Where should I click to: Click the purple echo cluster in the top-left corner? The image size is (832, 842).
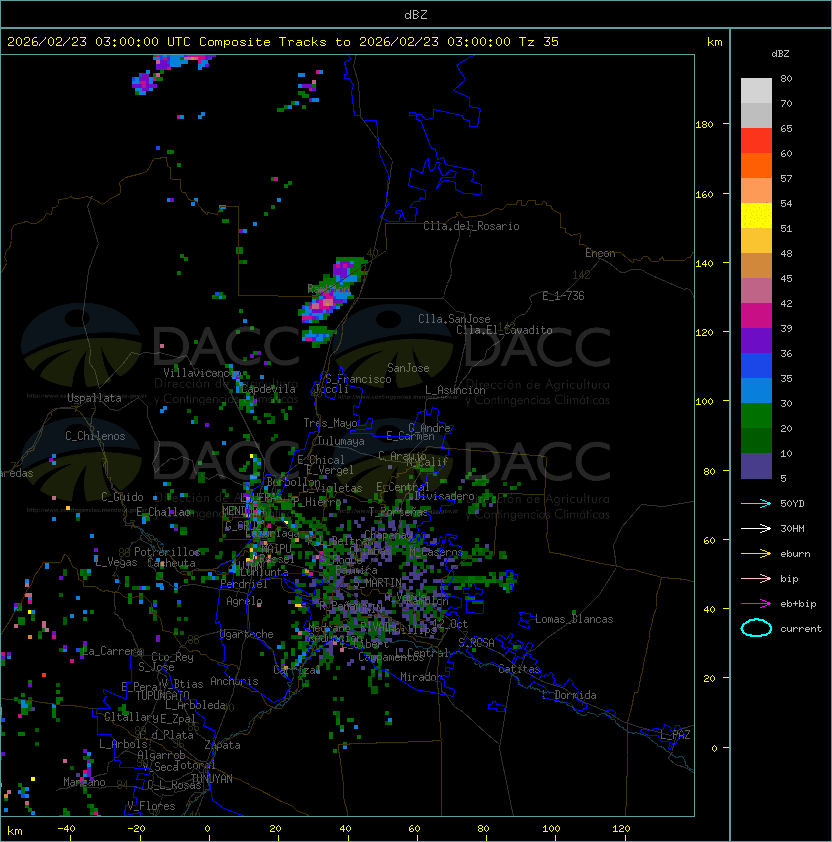(145, 82)
